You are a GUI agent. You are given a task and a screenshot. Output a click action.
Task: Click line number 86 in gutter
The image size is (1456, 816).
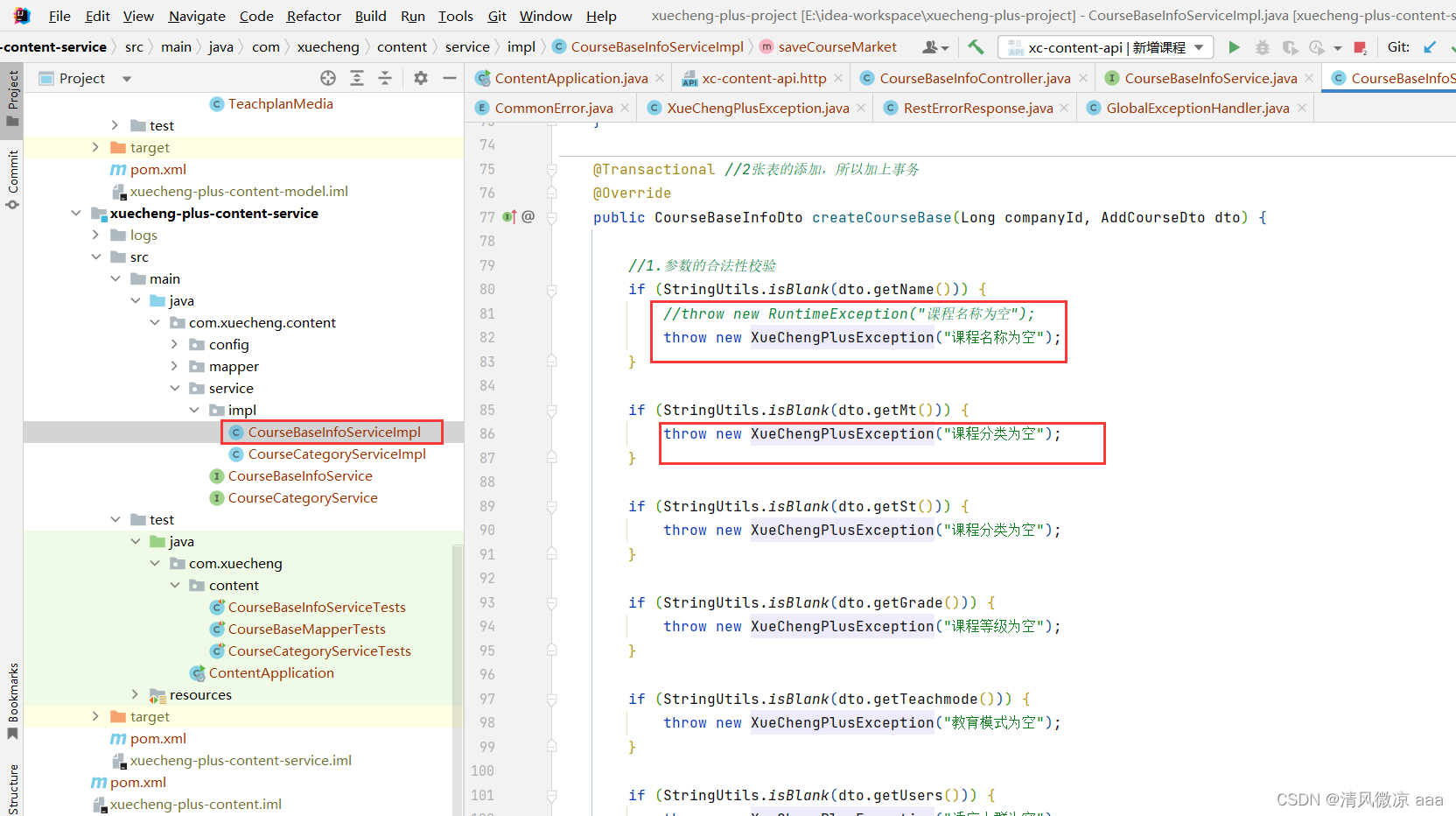(487, 434)
